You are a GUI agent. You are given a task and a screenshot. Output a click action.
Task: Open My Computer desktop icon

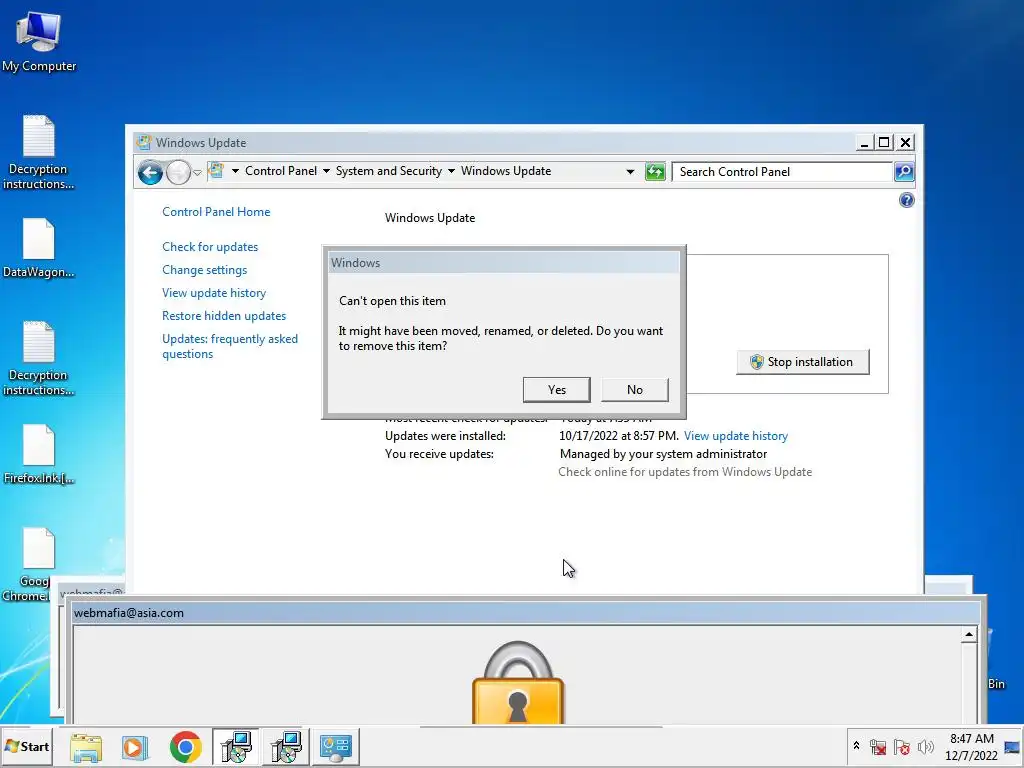click(39, 42)
